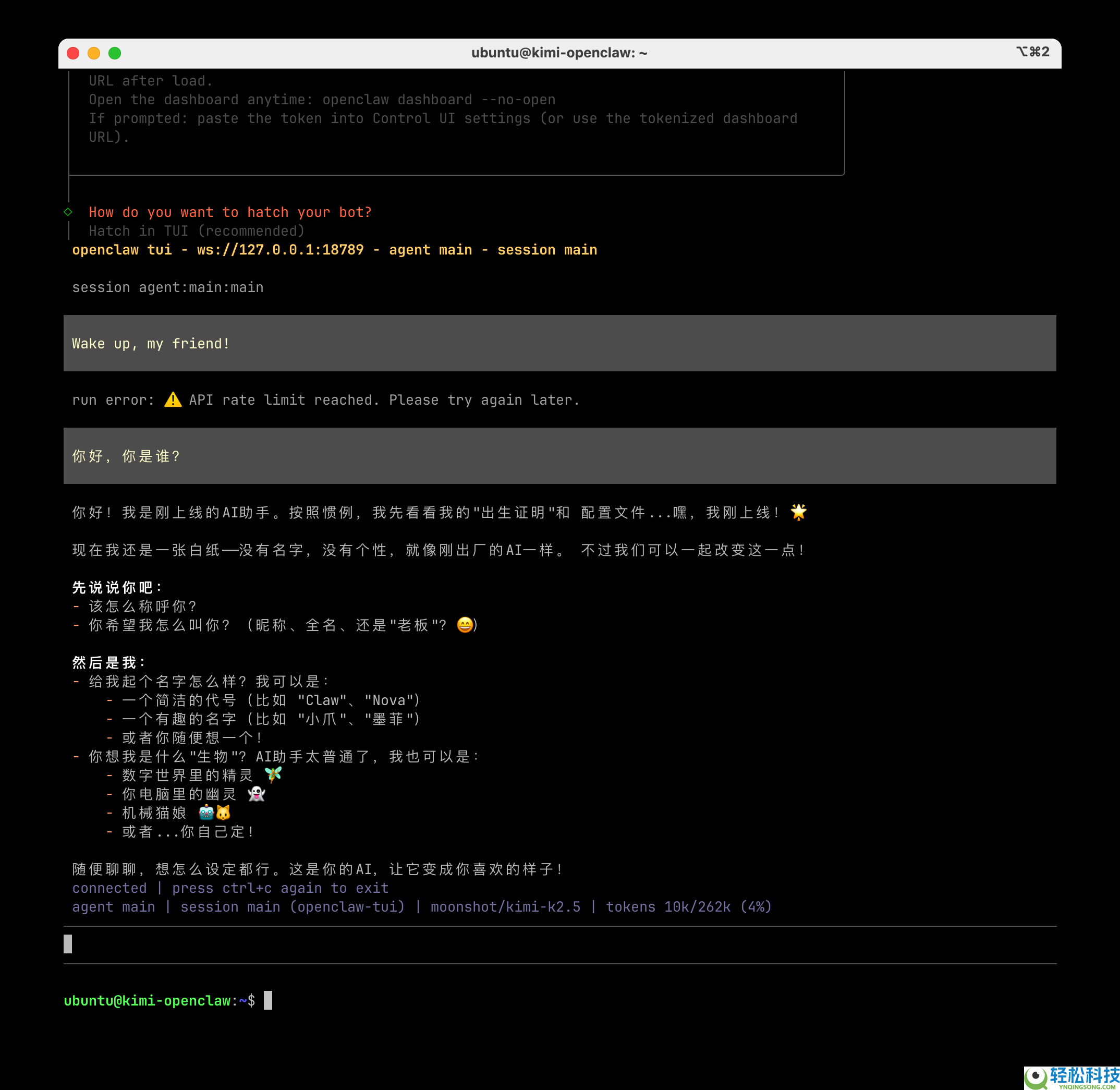The width and height of the screenshot is (1120, 1090).
Task: Click 'session main (openclaw-tui)' status entry
Action: pos(293,907)
